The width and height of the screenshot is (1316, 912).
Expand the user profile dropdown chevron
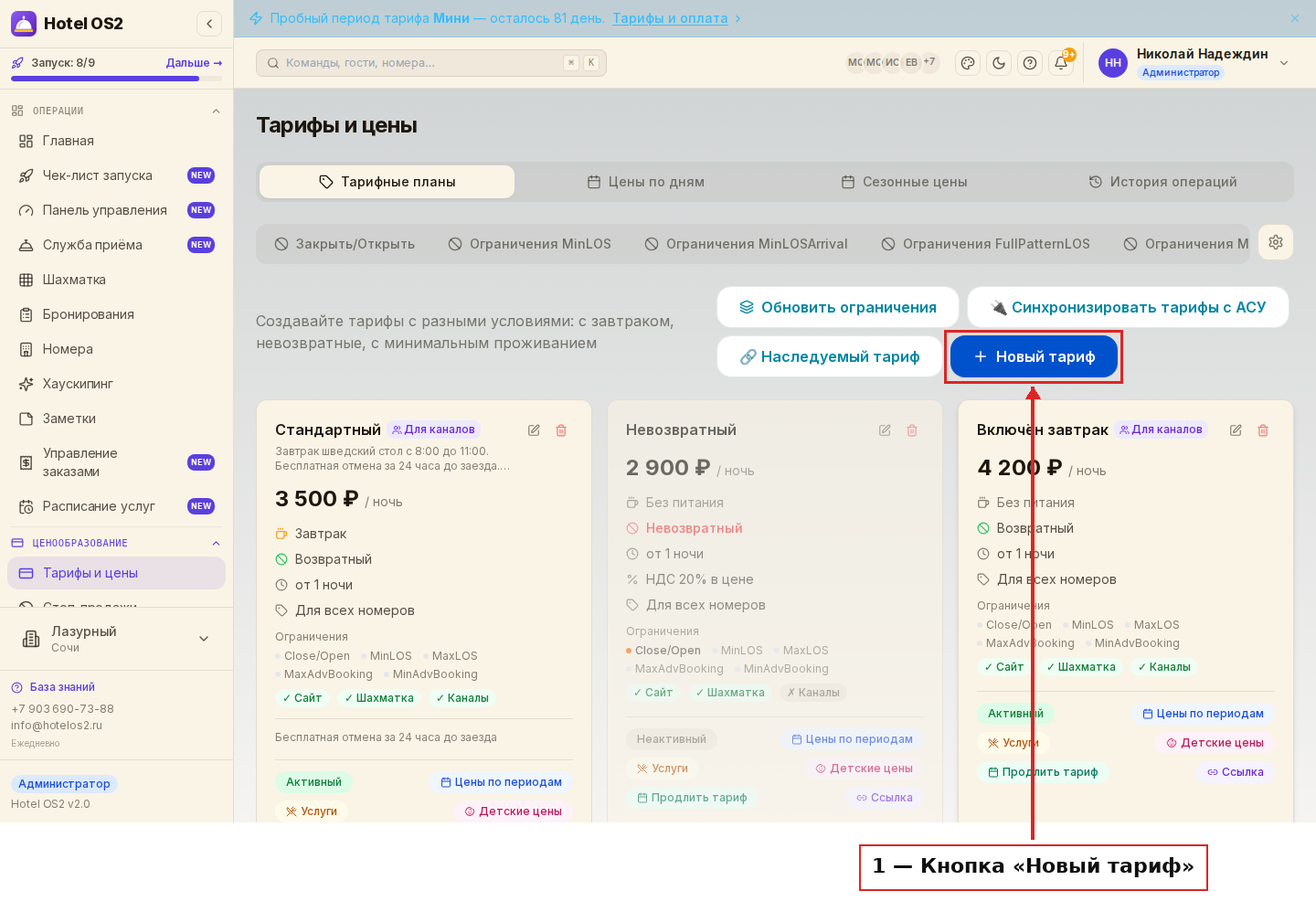(x=1284, y=63)
